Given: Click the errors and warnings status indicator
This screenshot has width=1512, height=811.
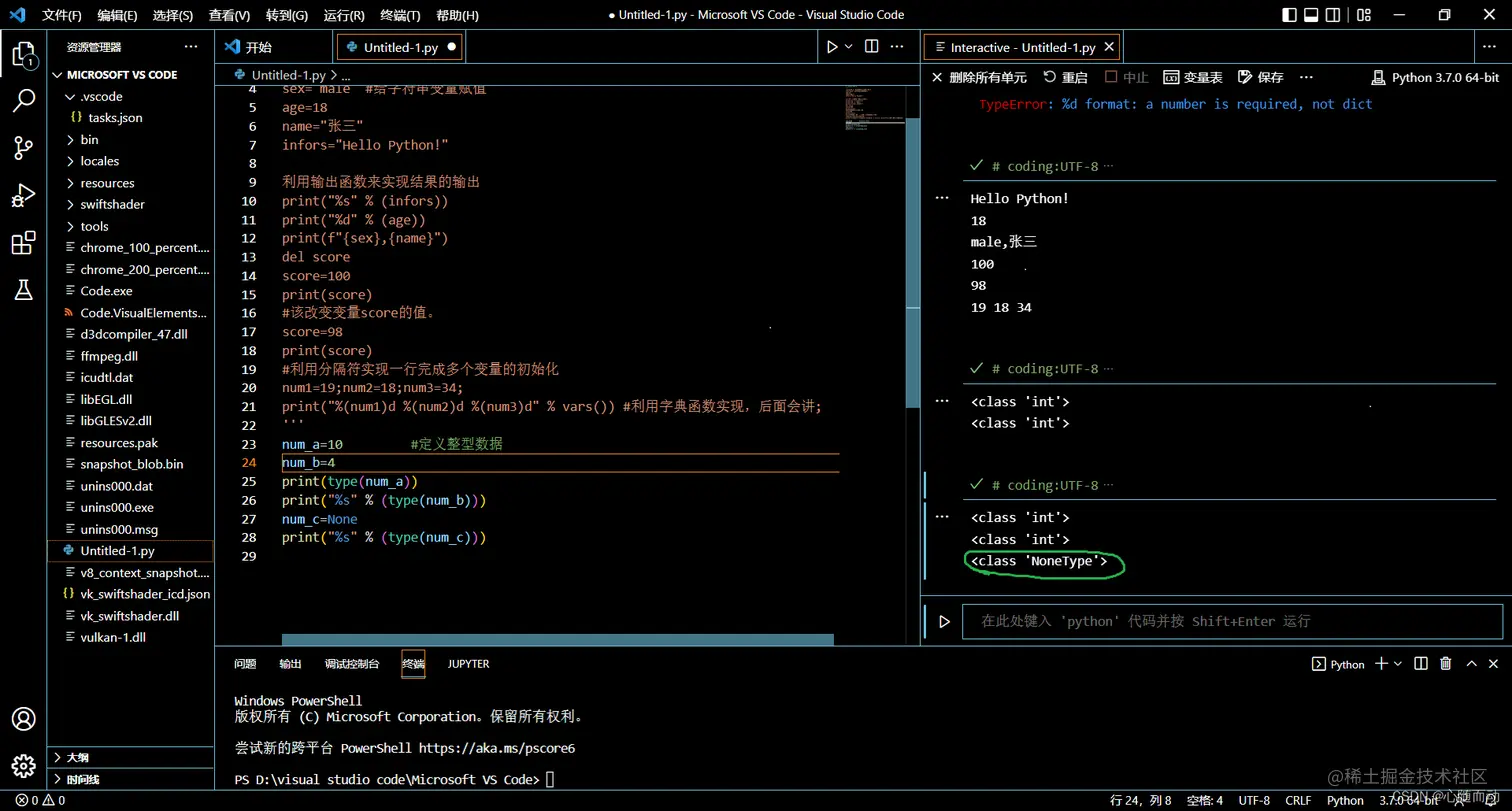Looking at the screenshot, I should pos(40,800).
